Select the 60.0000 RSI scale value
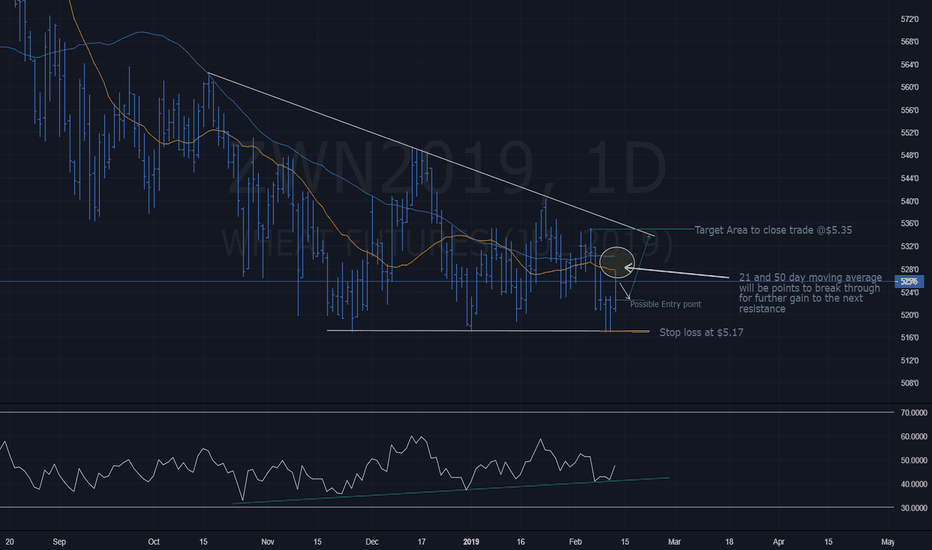The image size is (932, 550). coord(914,436)
